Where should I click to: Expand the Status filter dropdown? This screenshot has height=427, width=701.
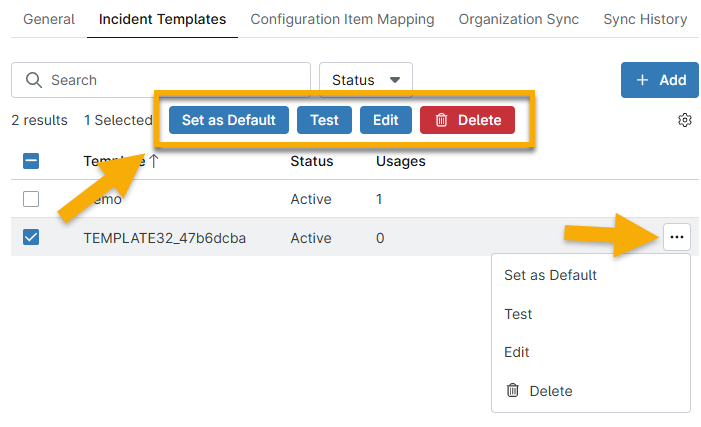pos(366,80)
